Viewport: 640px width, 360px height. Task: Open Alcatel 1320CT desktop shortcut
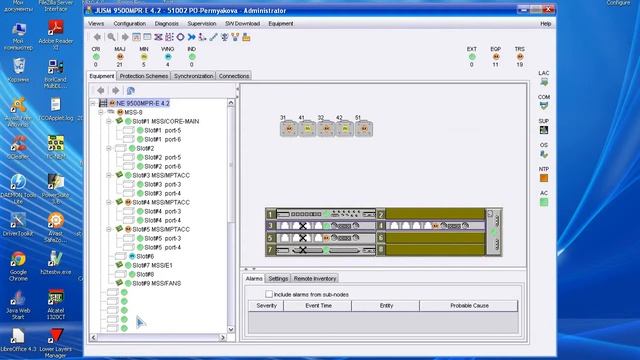56,304
